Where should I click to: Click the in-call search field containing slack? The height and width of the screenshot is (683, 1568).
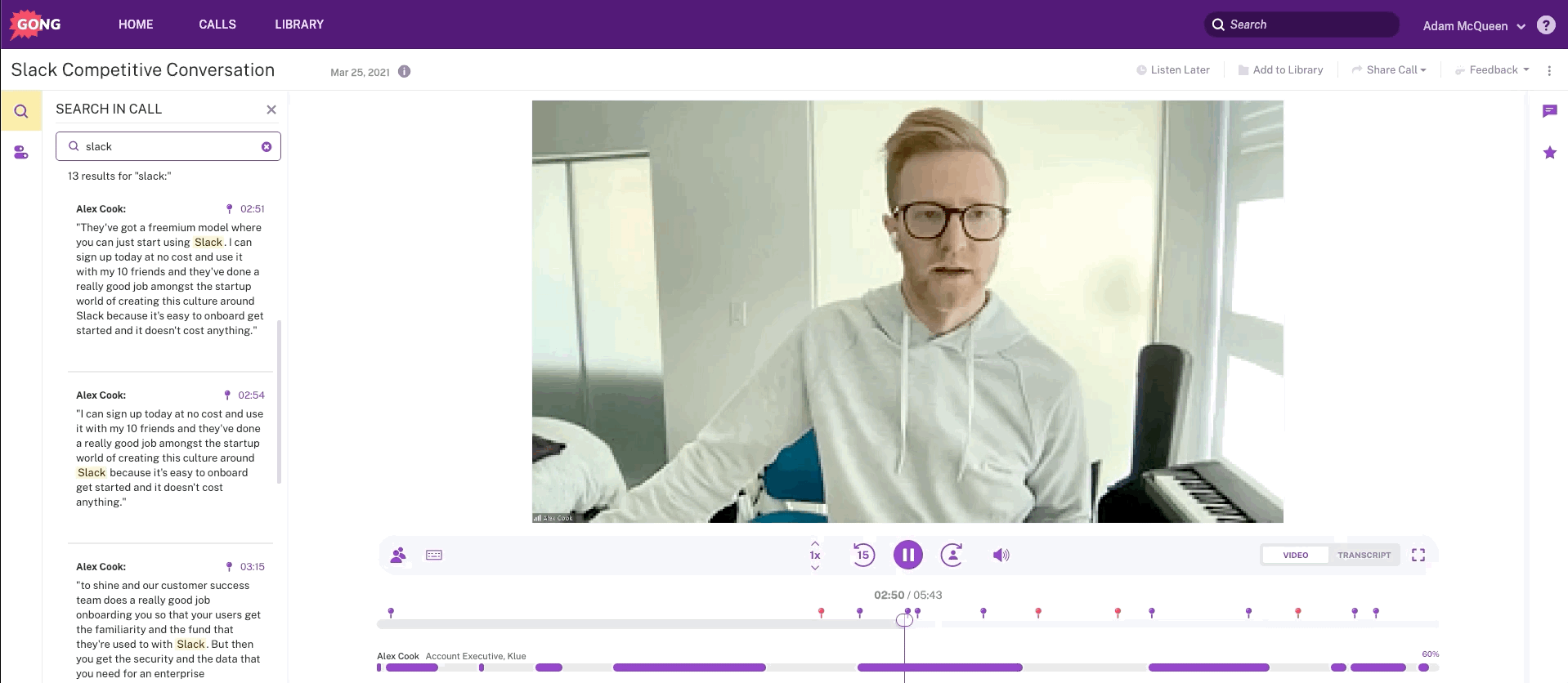168,146
